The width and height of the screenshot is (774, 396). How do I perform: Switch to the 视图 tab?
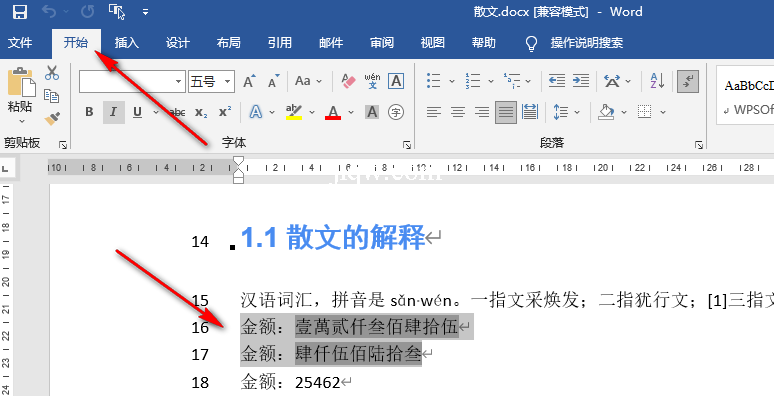click(x=433, y=43)
